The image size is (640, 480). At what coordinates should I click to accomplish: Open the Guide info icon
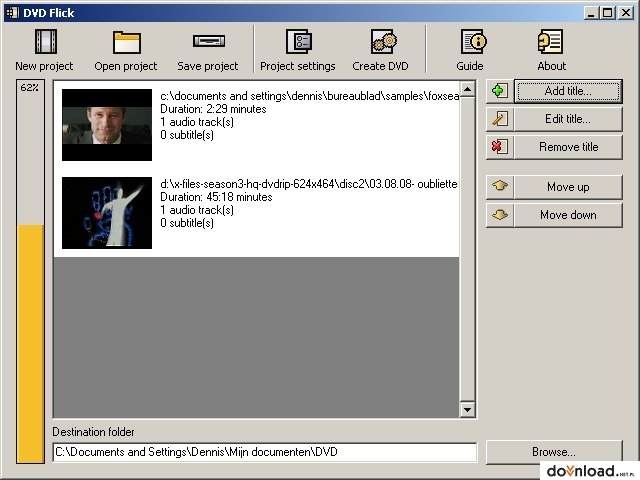click(x=473, y=41)
